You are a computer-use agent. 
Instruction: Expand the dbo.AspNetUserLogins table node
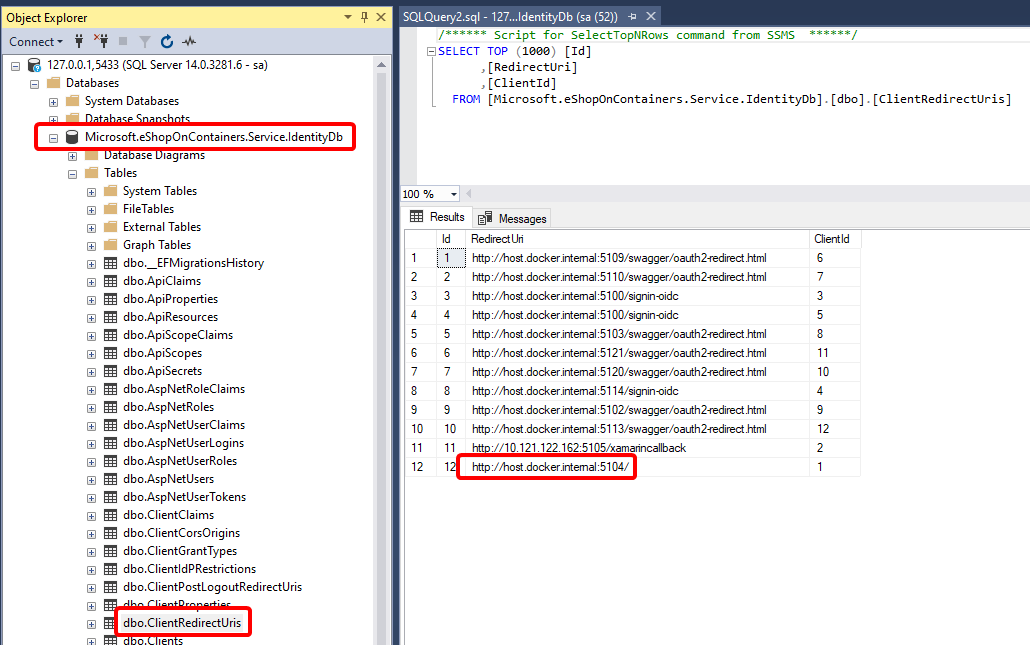91,445
